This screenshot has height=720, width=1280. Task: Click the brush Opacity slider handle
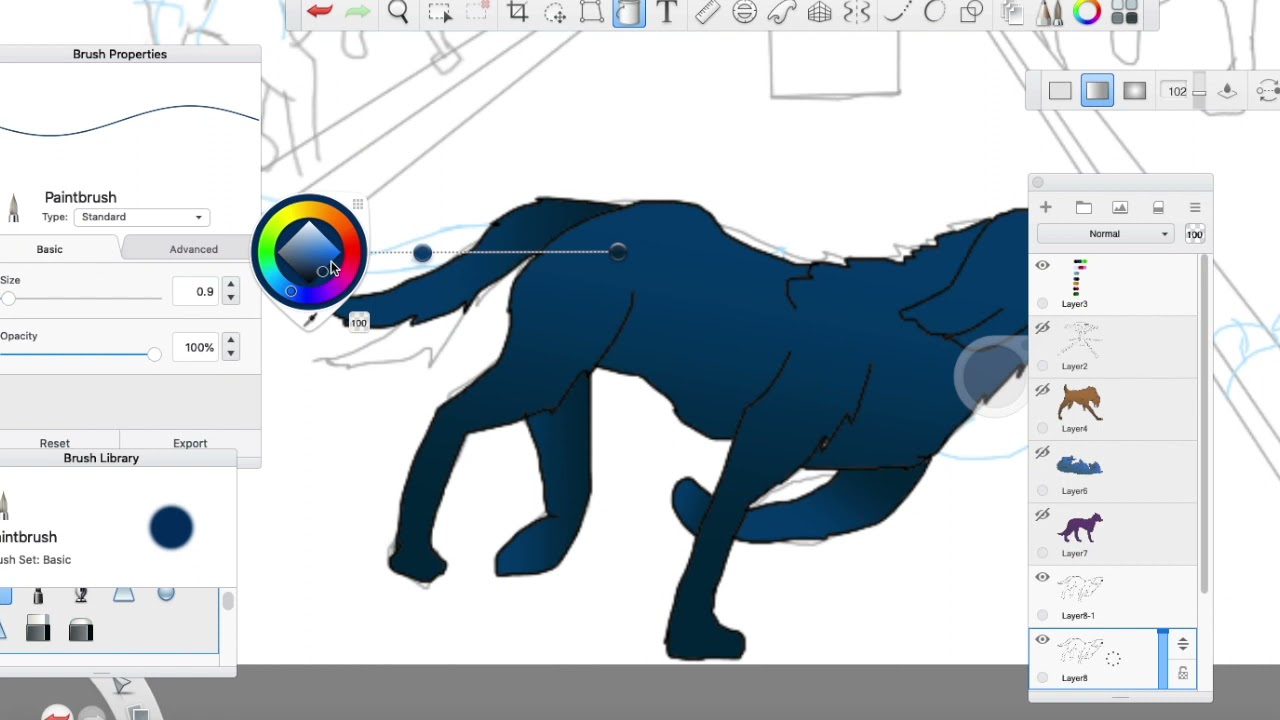154,355
